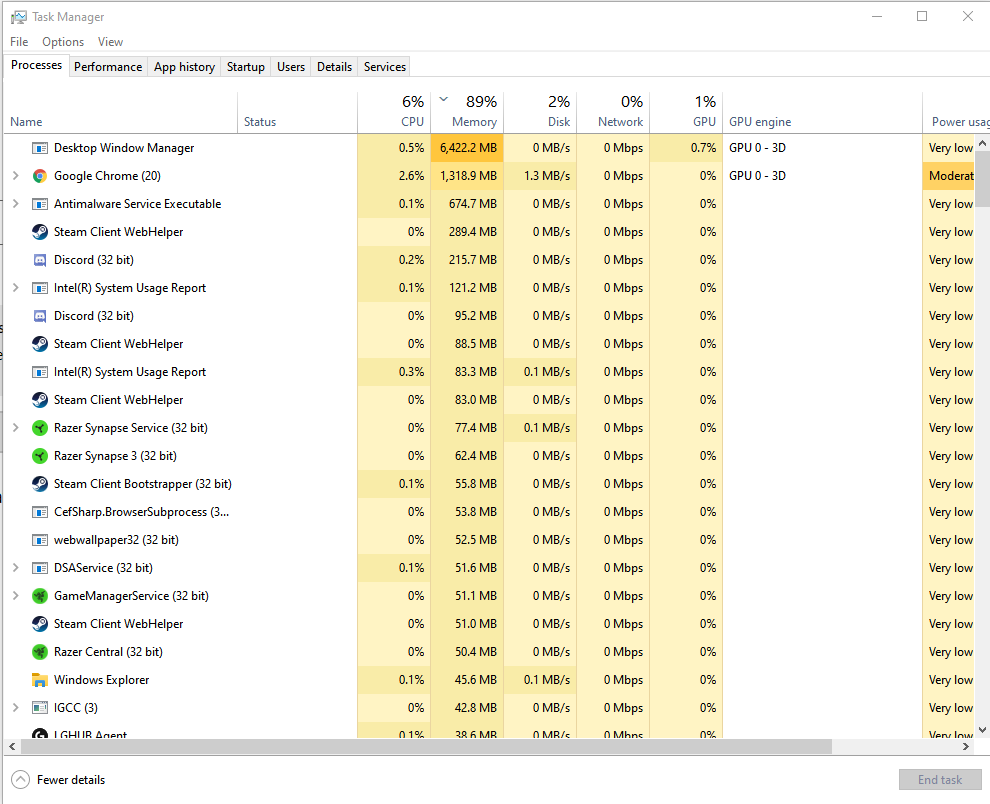
Task: Switch to the Users tab
Action: coord(291,67)
